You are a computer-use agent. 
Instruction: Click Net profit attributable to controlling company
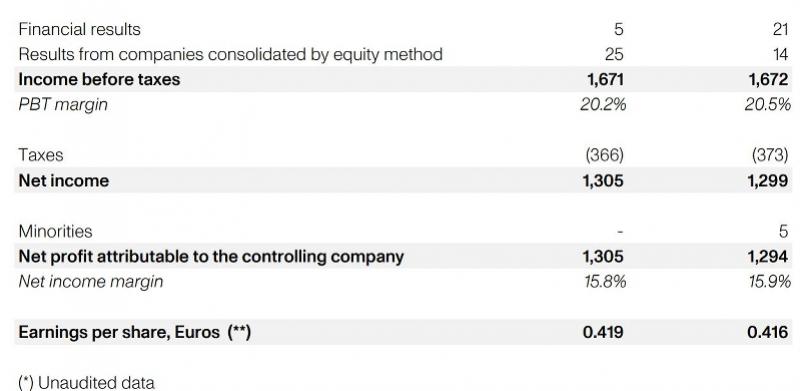click(x=211, y=256)
